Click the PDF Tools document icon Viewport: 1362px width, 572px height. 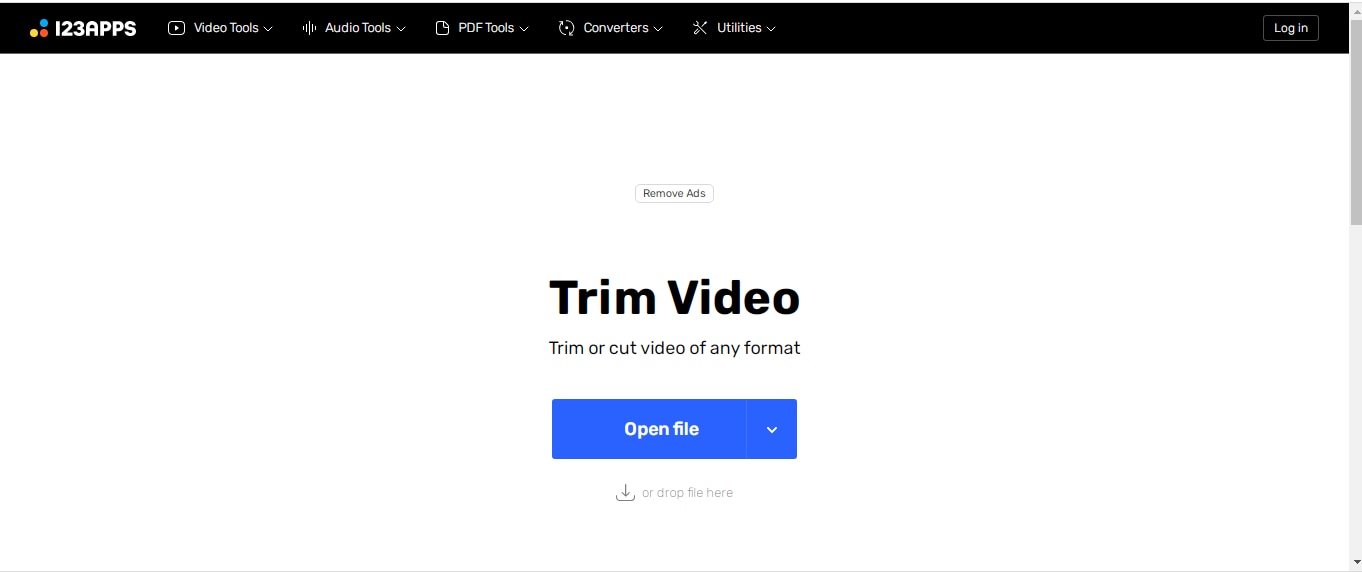pyautogui.click(x=442, y=28)
